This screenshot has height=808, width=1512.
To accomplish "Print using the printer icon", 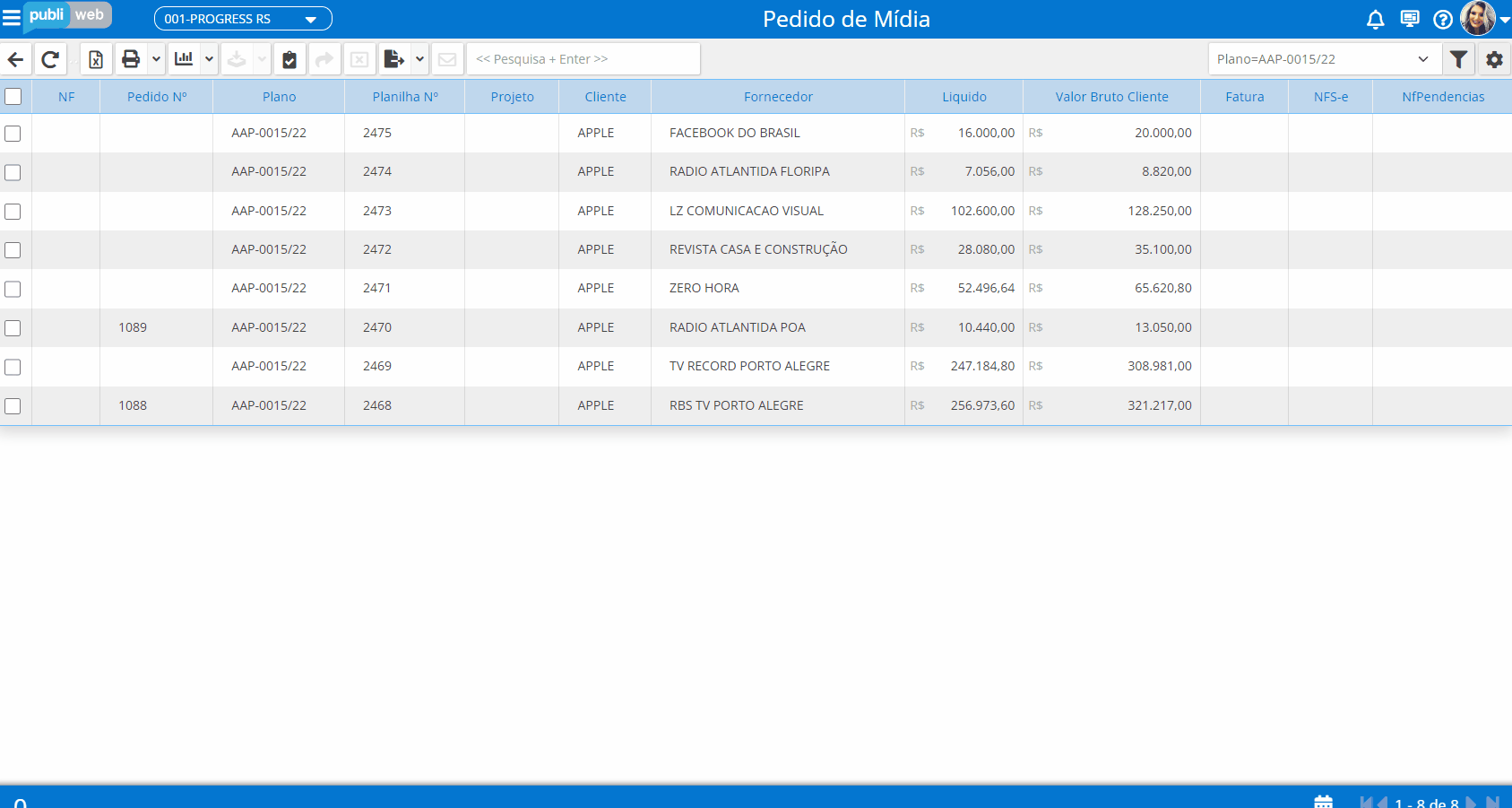I will (x=131, y=59).
